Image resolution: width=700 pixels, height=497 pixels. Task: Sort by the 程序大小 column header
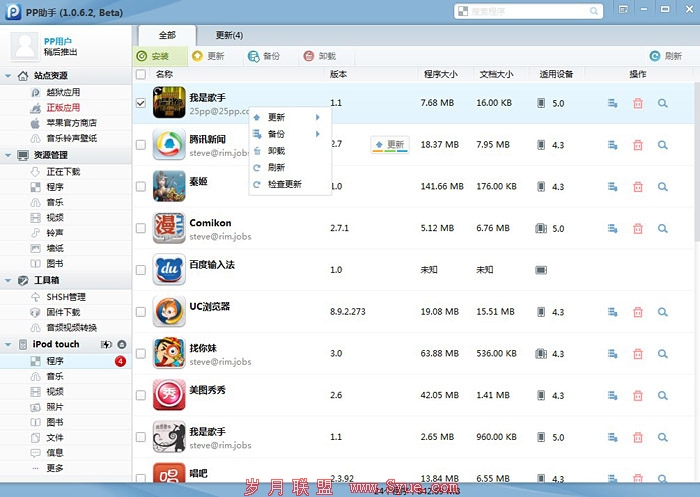441,74
